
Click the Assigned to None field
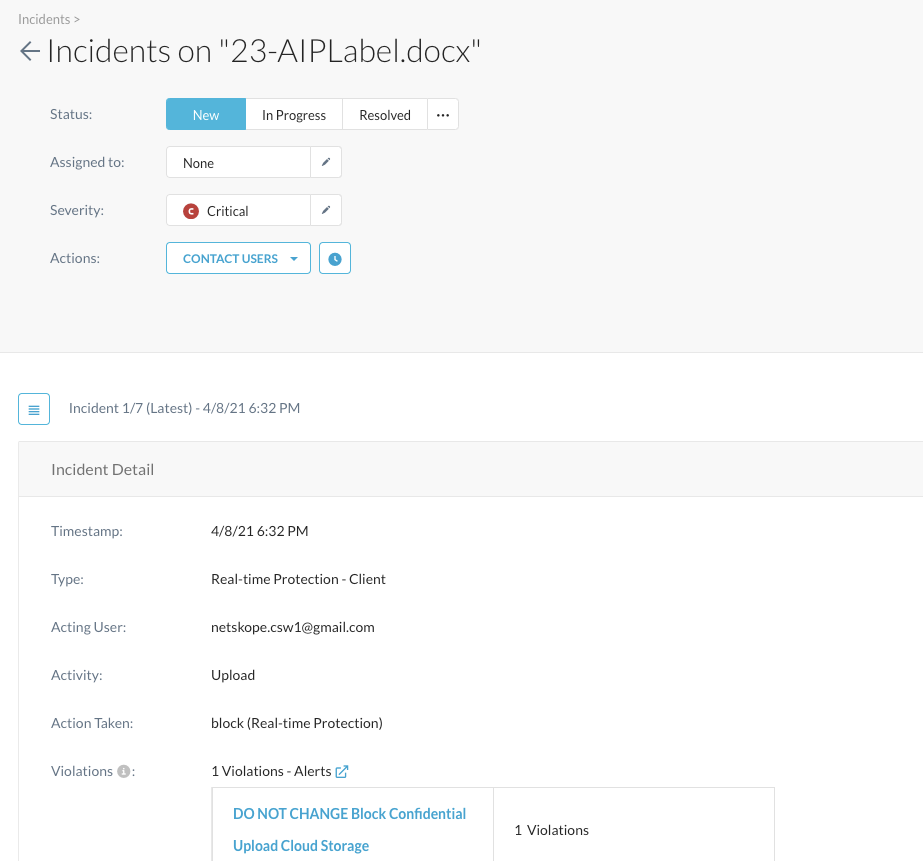point(238,163)
